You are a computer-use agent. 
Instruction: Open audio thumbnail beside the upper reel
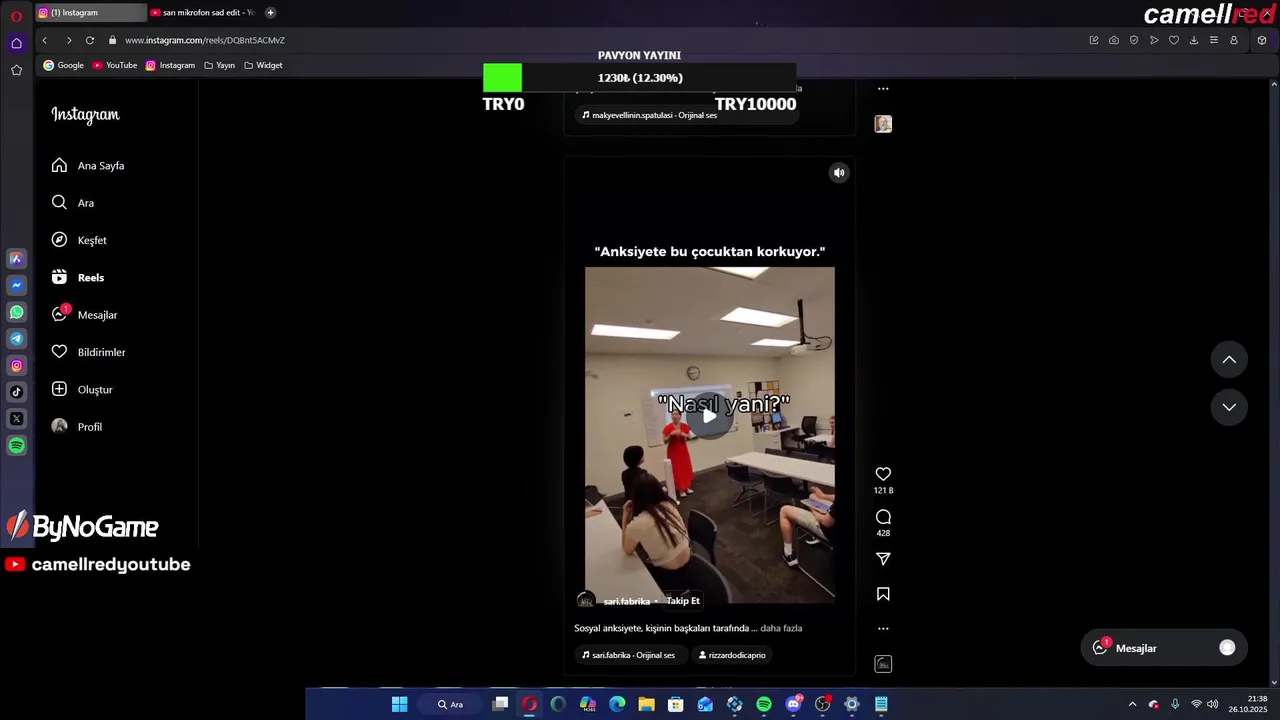coord(883,124)
